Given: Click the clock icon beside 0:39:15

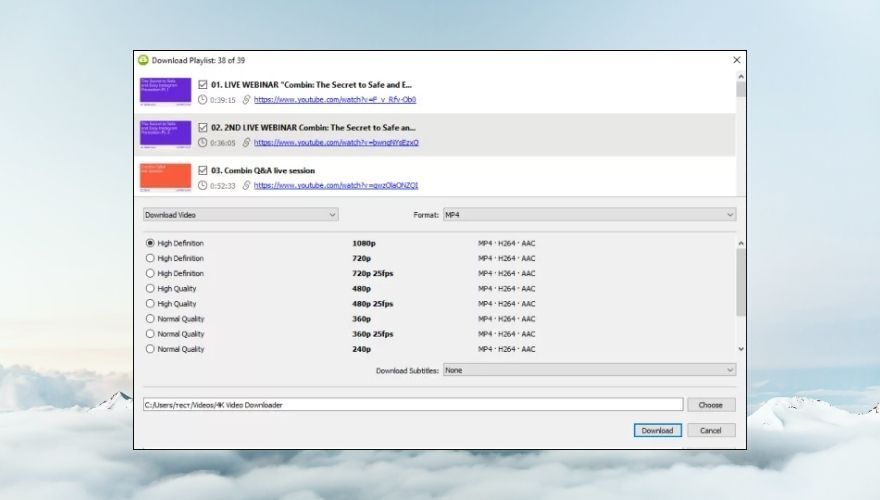Looking at the screenshot, I should [203, 100].
